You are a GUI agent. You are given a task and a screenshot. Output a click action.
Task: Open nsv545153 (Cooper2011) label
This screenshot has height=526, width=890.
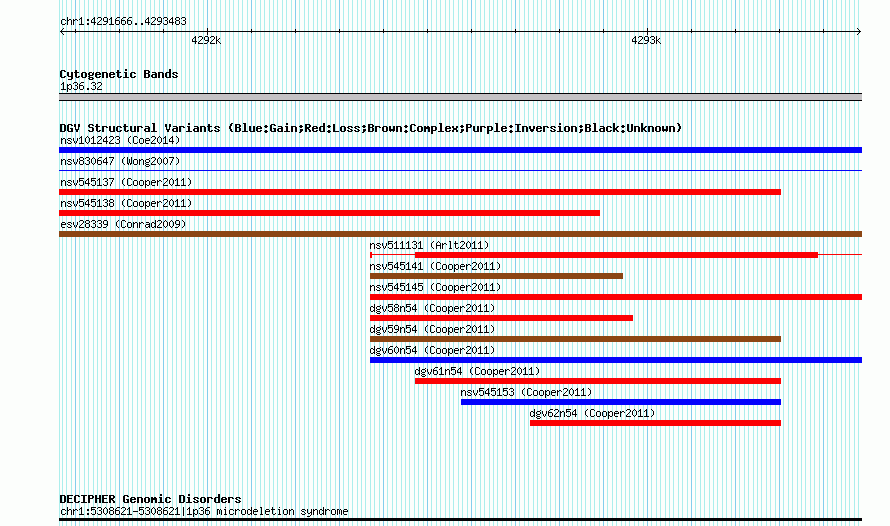pos(526,392)
